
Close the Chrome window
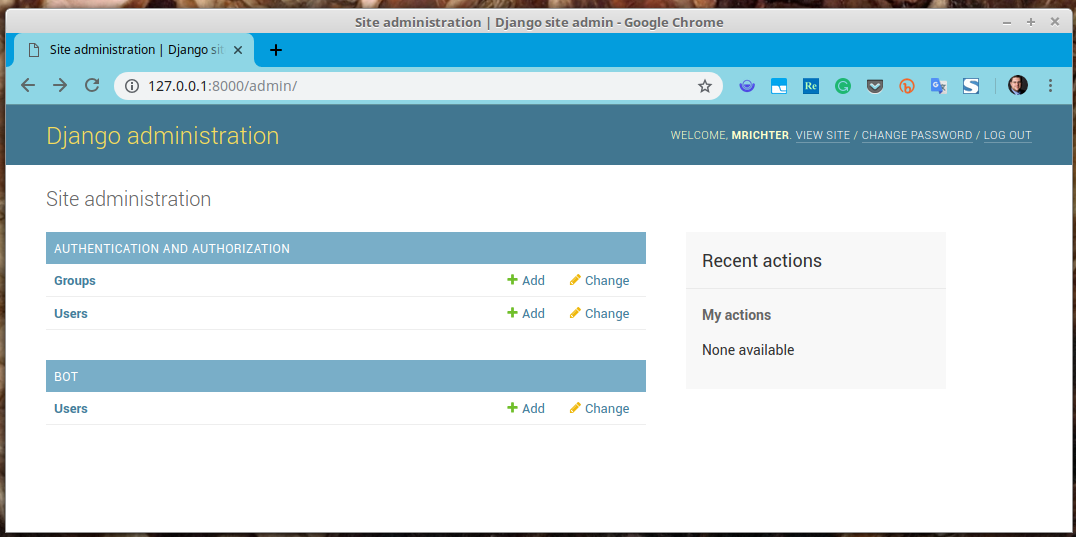click(1055, 23)
